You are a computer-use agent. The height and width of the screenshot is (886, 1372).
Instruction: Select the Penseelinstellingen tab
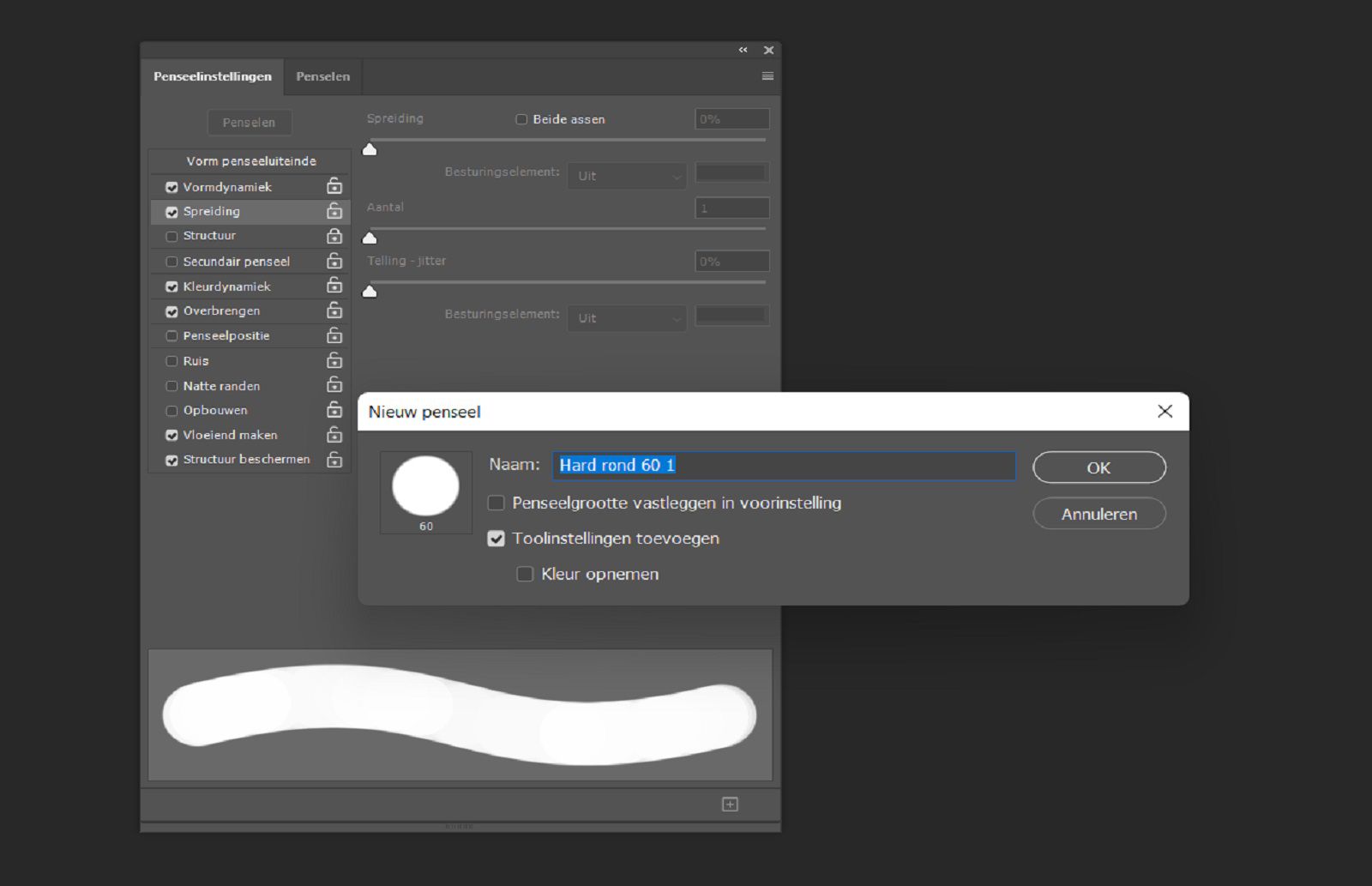212,76
